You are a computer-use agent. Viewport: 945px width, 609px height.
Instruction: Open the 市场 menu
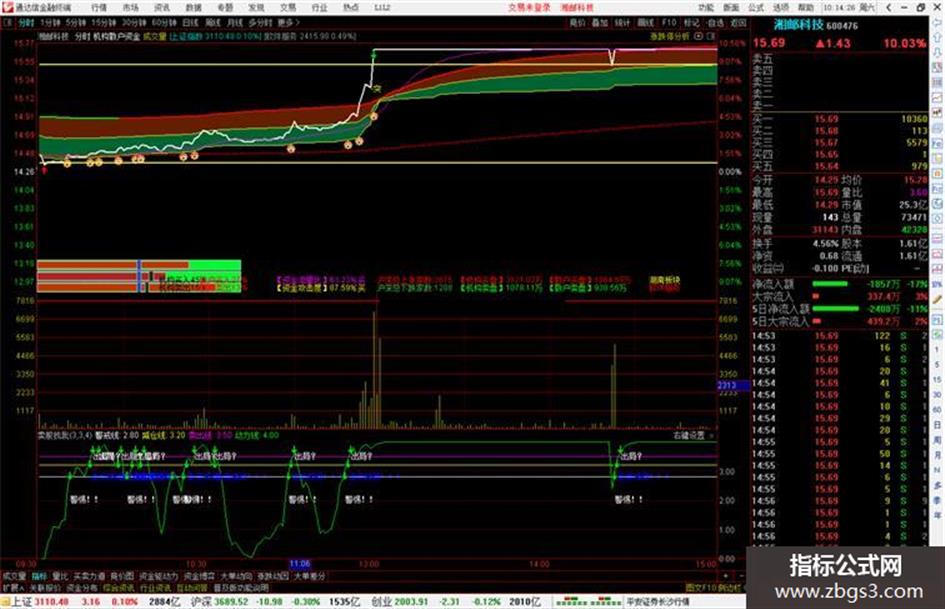click(130, 7)
